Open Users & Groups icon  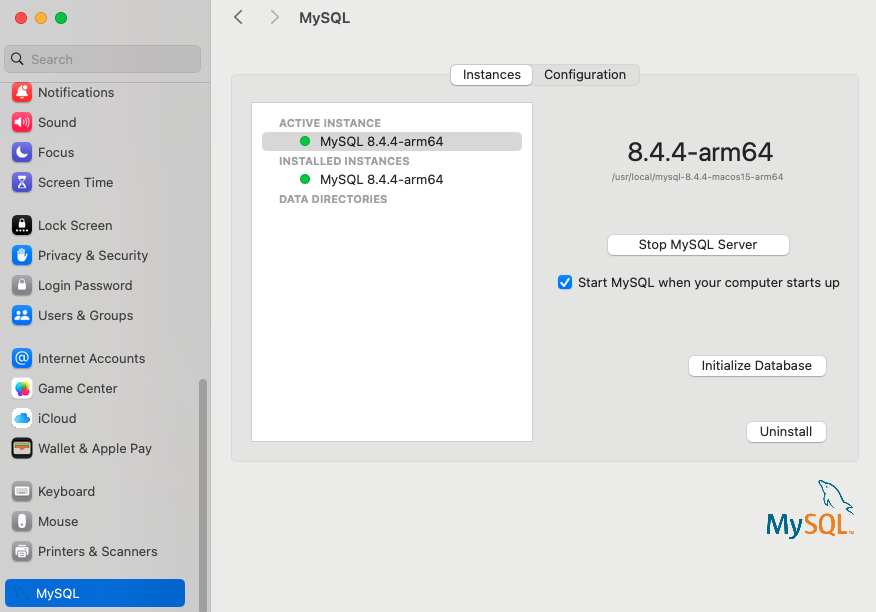(x=22, y=315)
